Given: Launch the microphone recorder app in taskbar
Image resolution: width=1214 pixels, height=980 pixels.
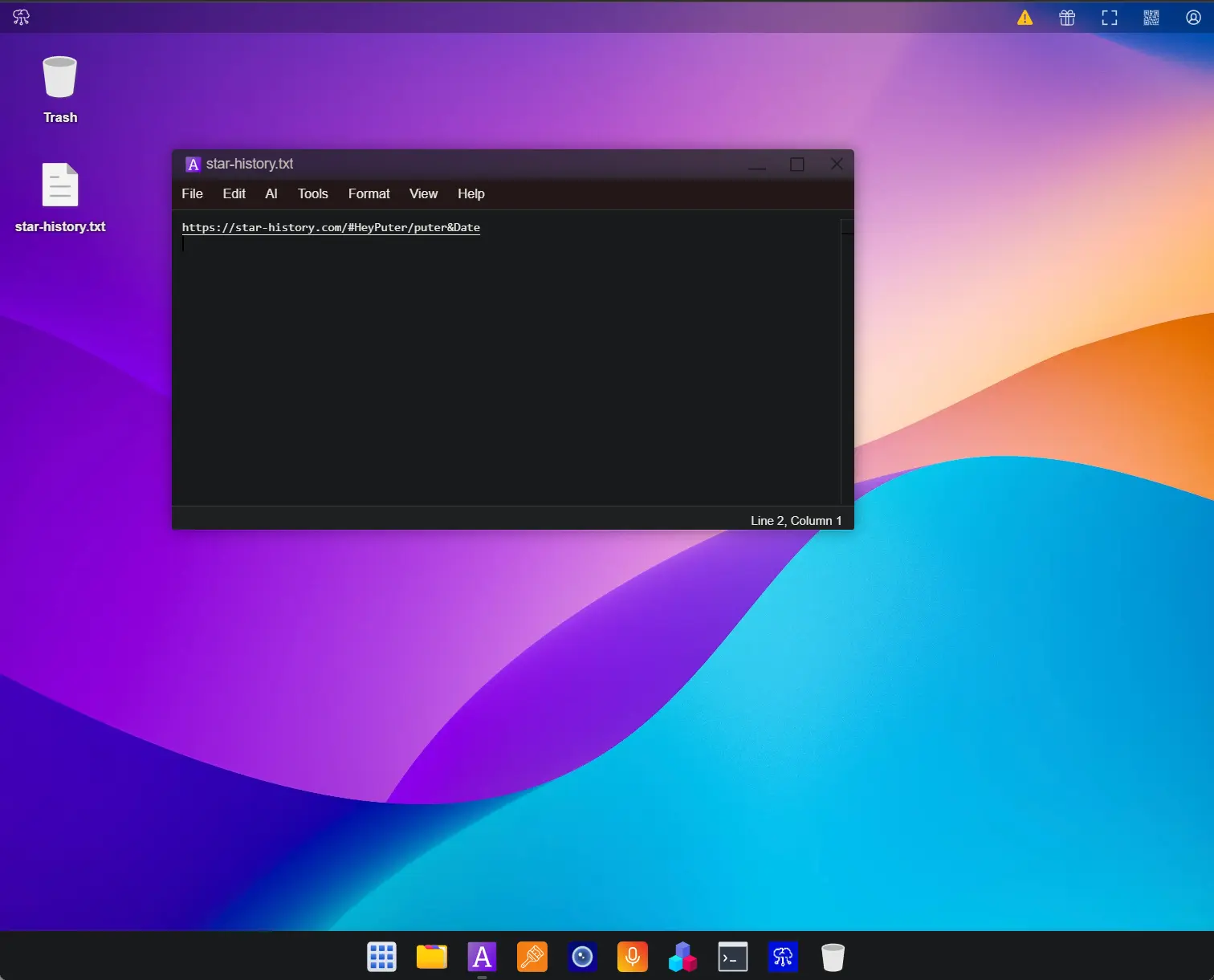Looking at the screenshot, I should click(x=633, y=957).
